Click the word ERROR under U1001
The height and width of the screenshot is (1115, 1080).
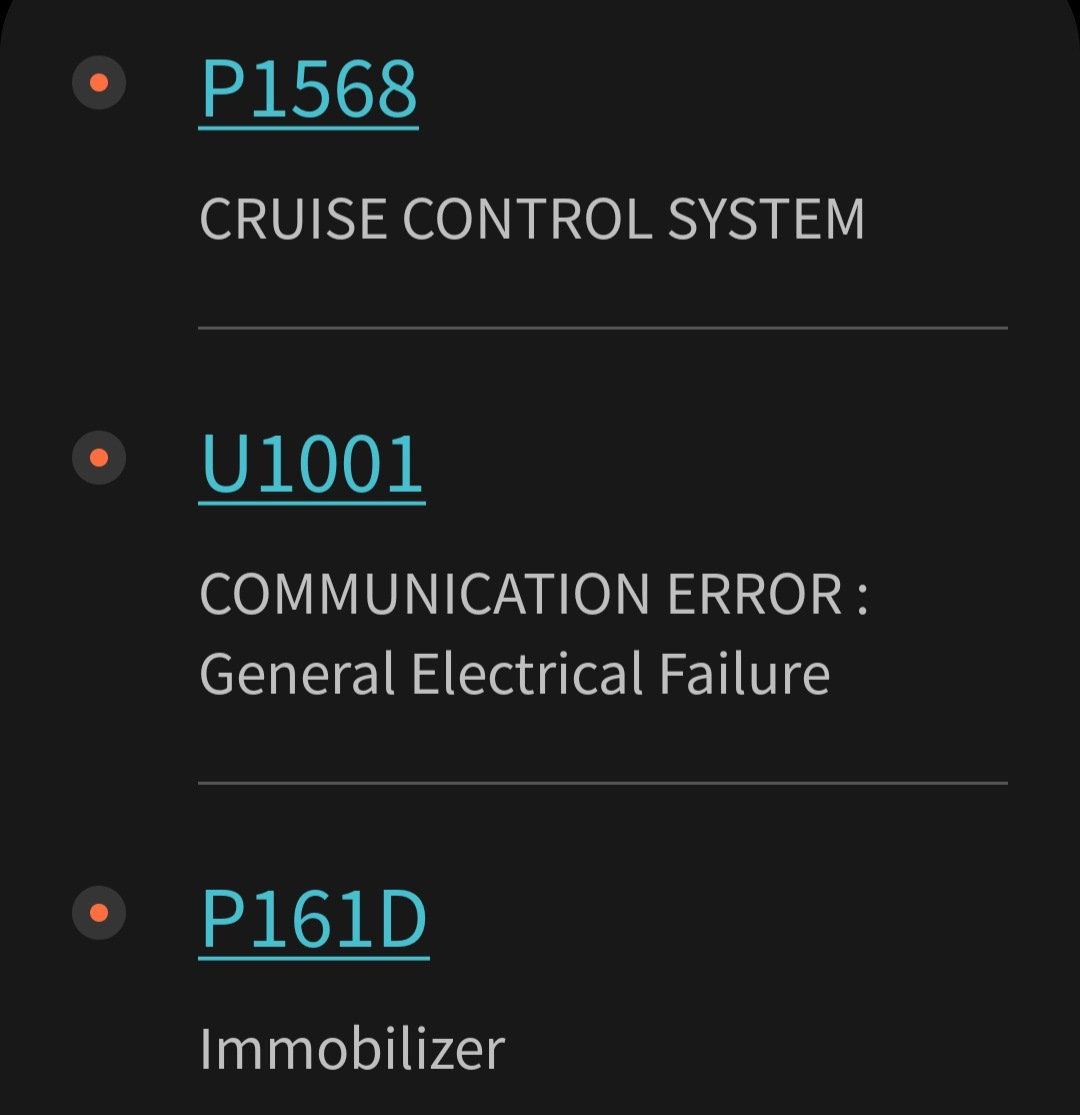(x=755, y=594)
